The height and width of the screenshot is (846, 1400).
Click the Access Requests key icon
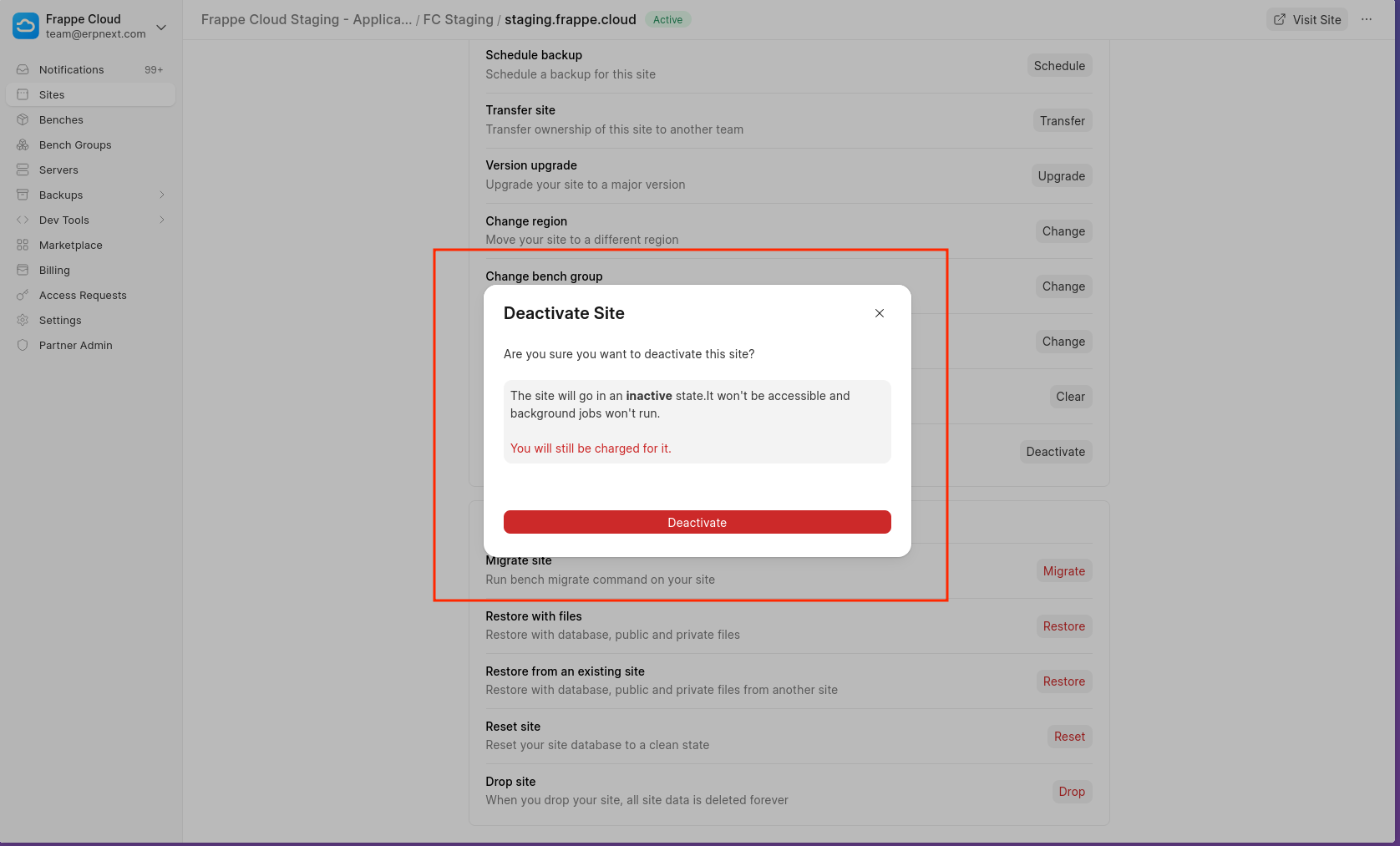[x=23, y=296]
